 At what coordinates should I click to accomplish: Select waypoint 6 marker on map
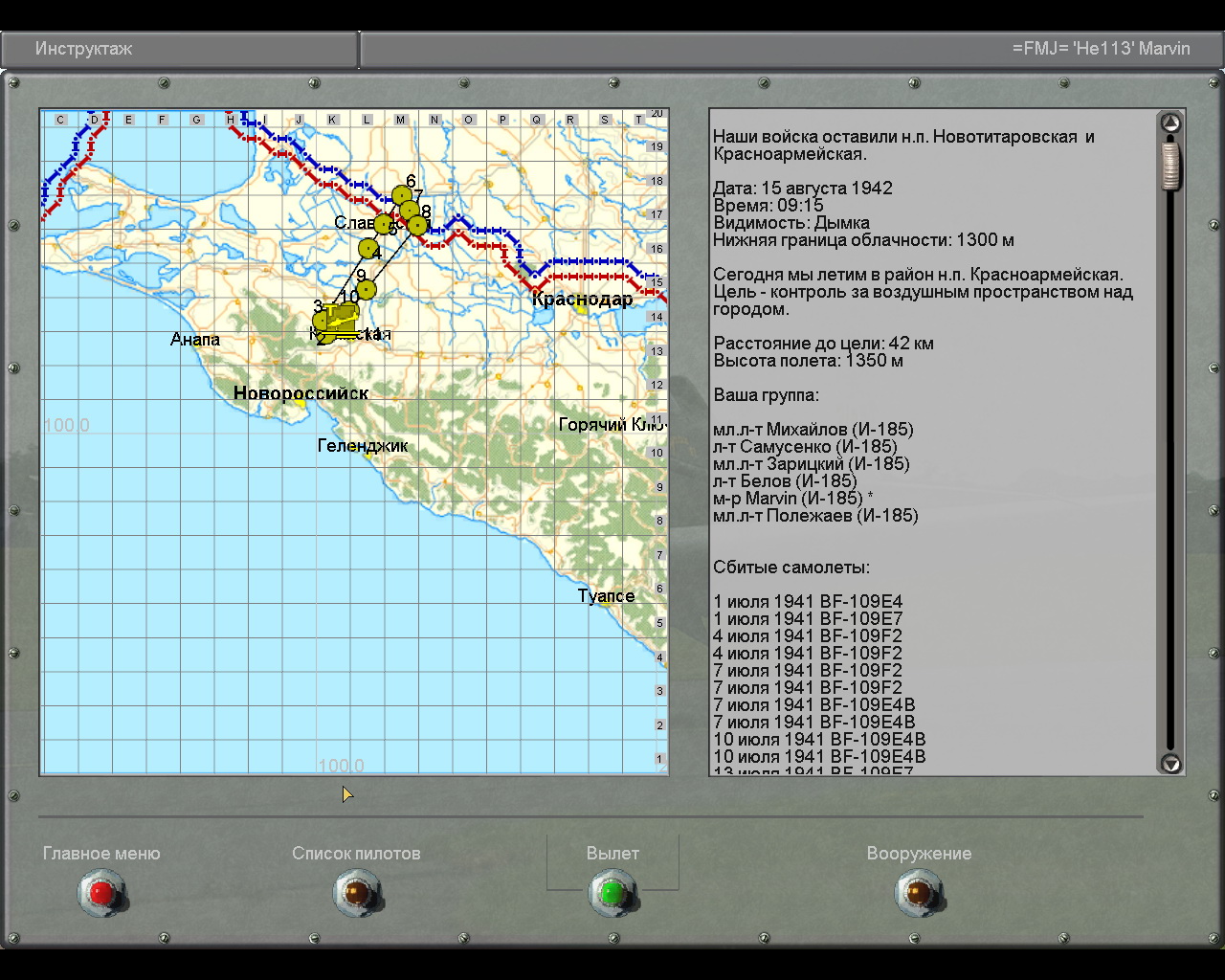[402, 195]
